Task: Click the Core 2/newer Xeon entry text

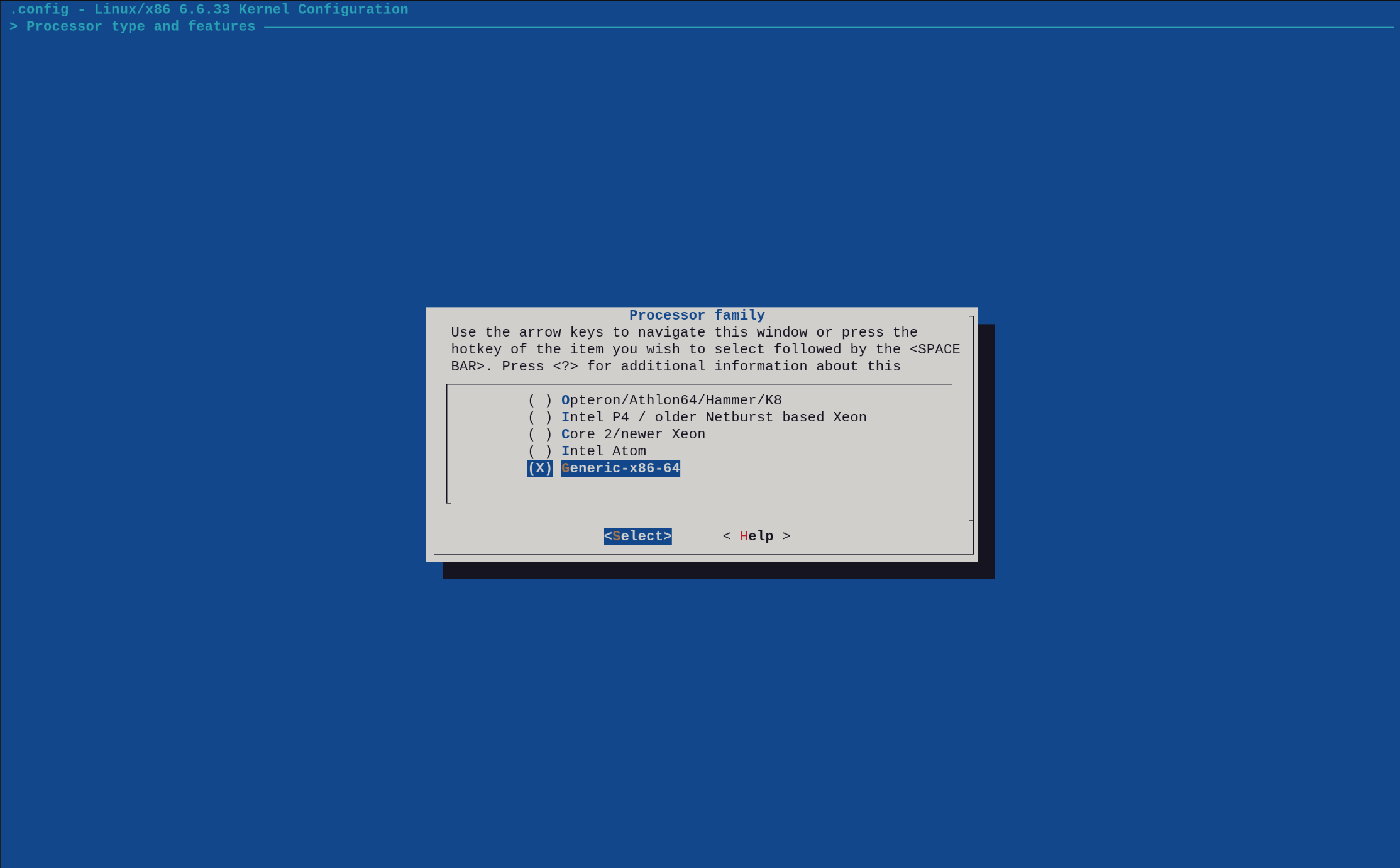Action: tap(633, 434)
